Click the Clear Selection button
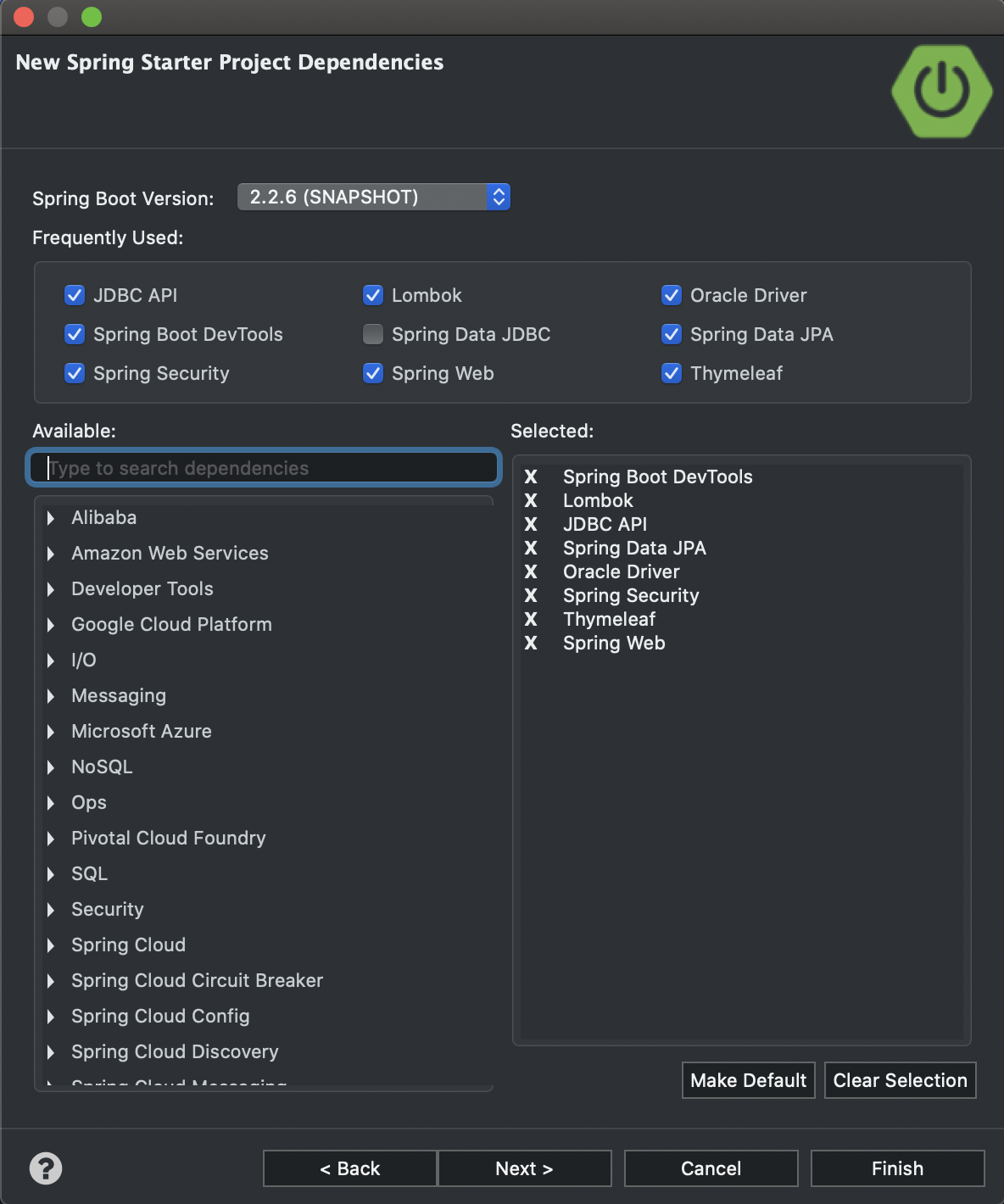Image resolution: width=1004 pixels, height=1204 pixels. (900, 1080)
